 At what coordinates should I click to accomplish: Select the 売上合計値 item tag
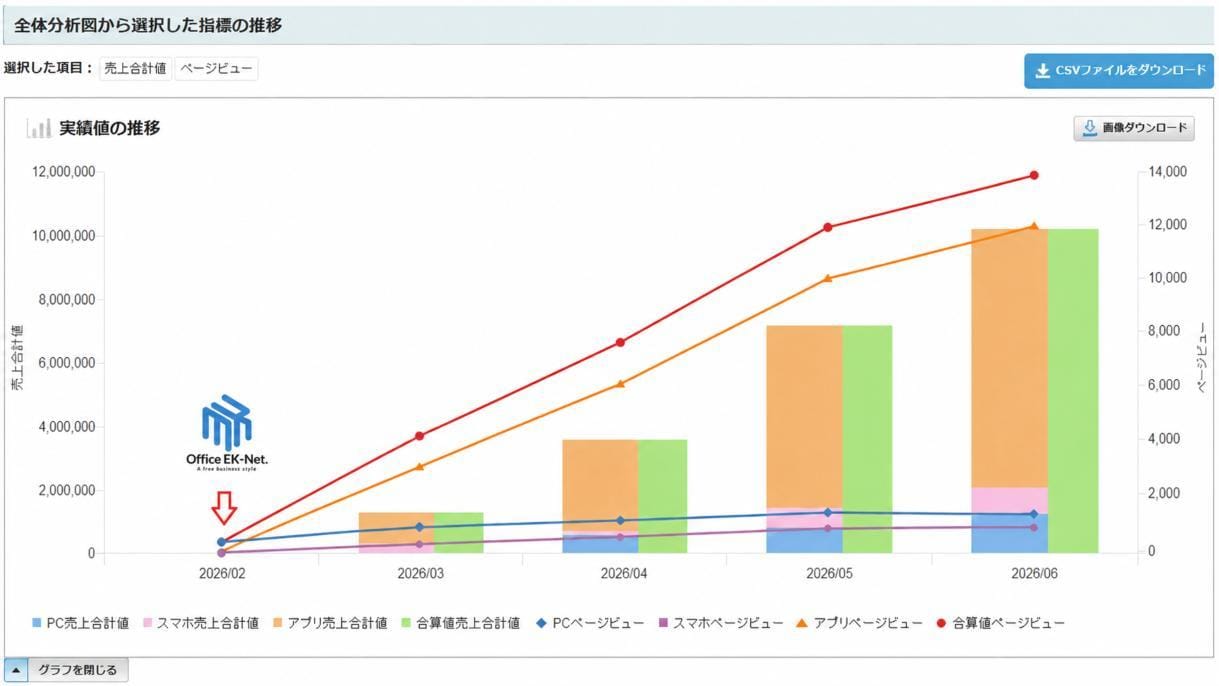[135, 69]
